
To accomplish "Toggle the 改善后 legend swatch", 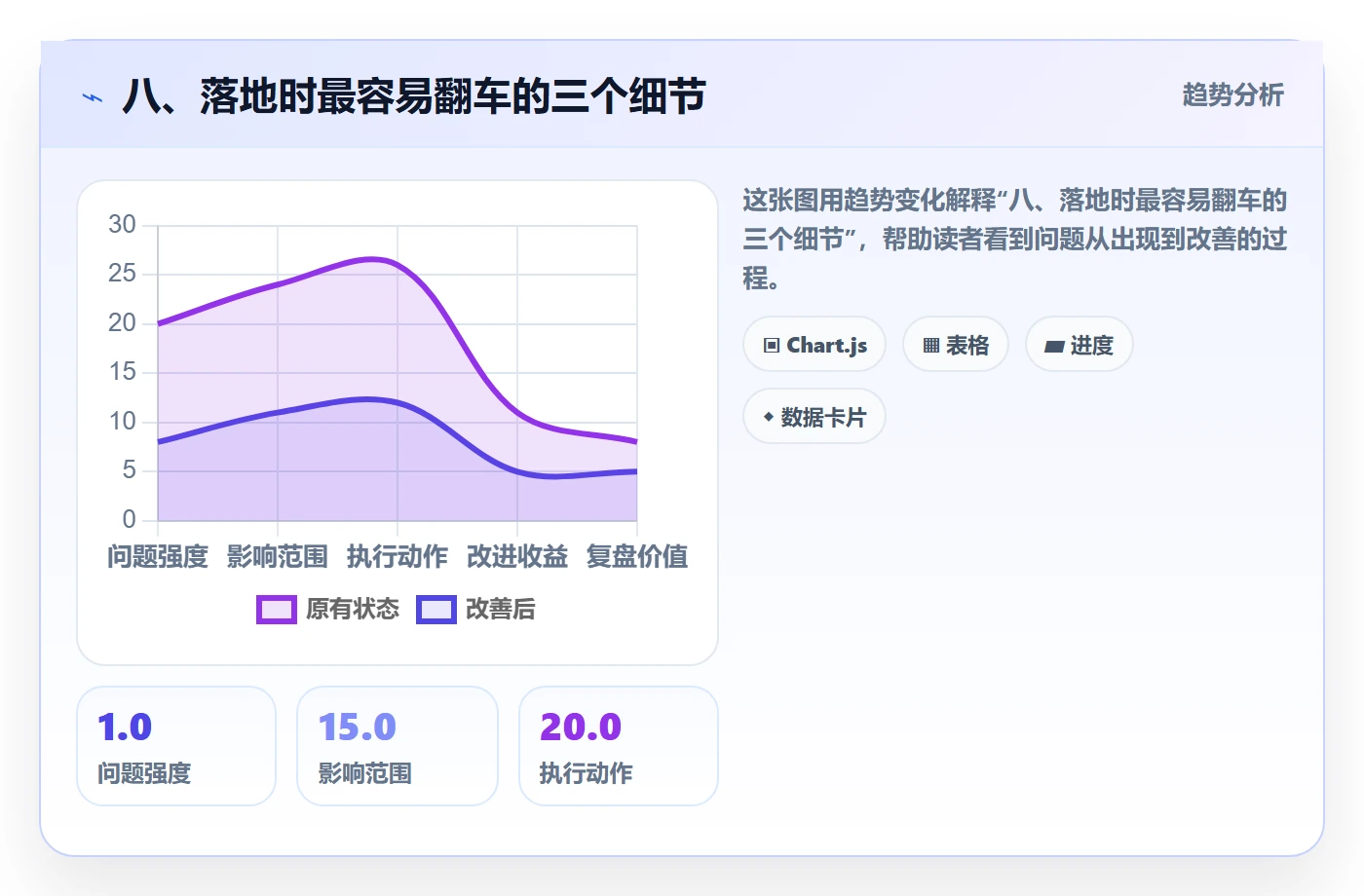I will point(436,610).
